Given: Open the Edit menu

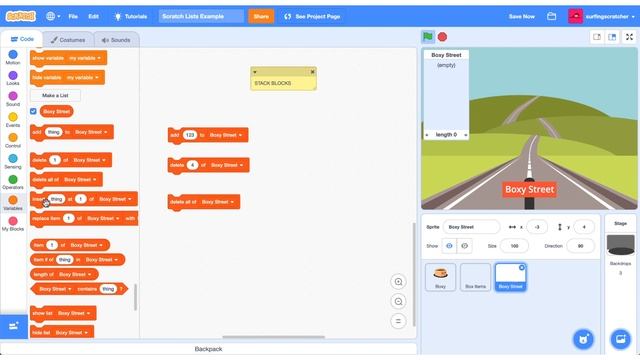Looking at the screenshot, I should [x=93, y=16].
